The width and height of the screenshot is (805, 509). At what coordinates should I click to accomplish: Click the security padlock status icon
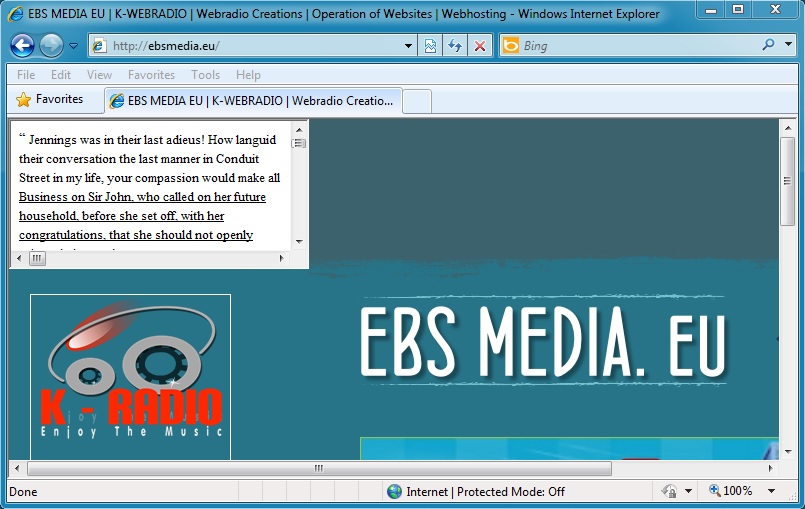(669, 492)
